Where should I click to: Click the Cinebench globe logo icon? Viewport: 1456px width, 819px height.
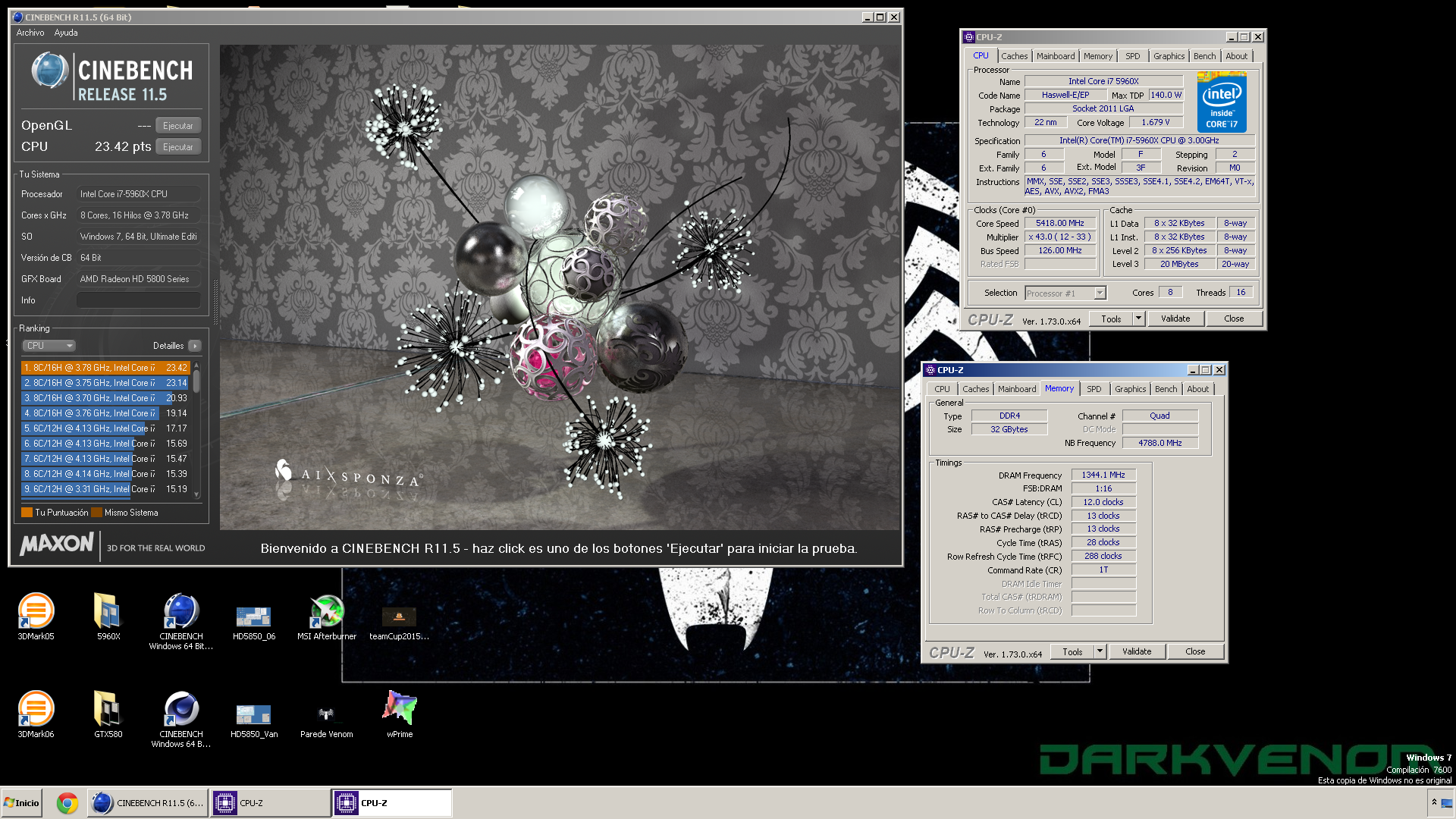tap(50, 71)
